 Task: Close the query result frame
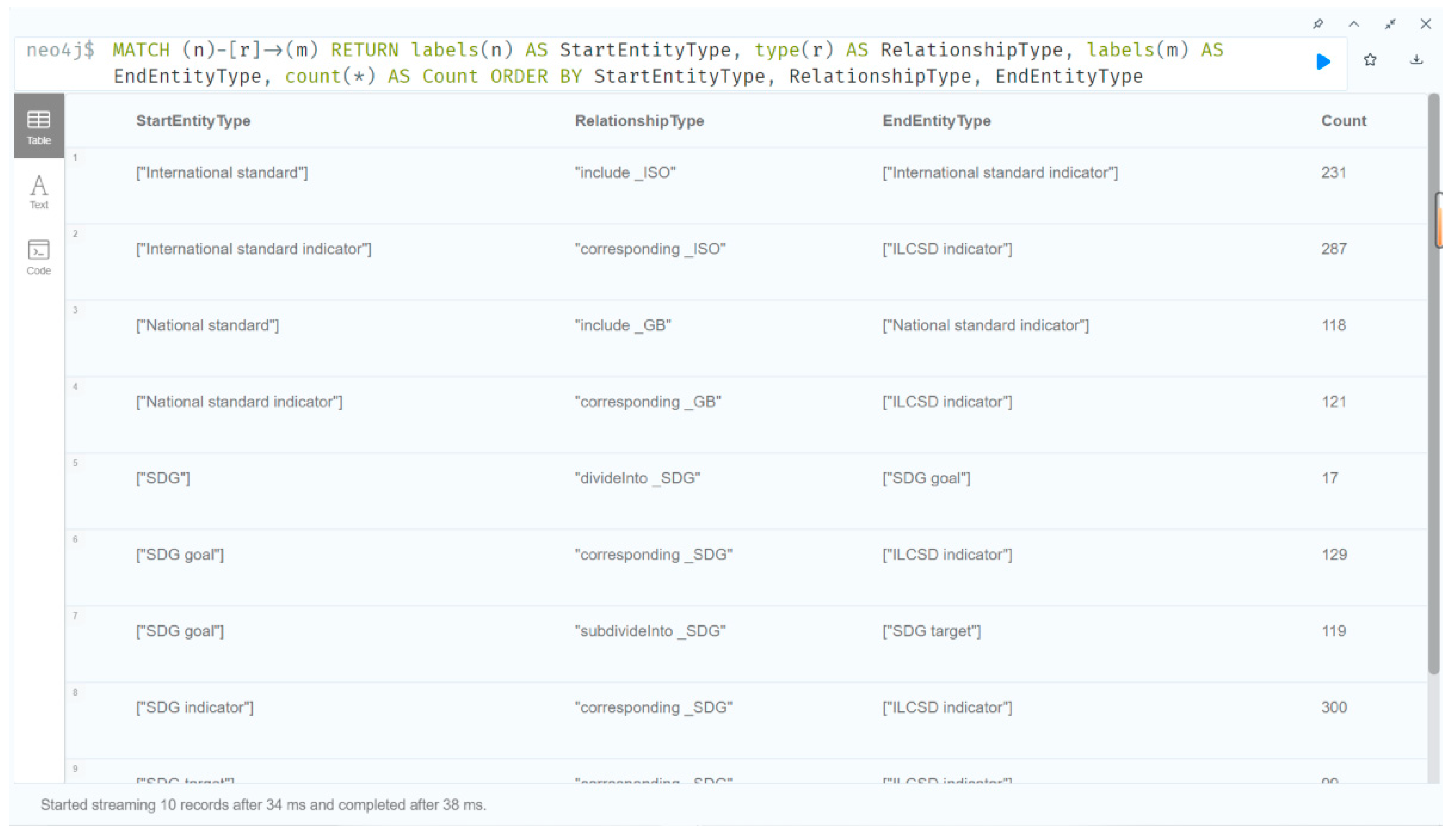click(1425, 24)
